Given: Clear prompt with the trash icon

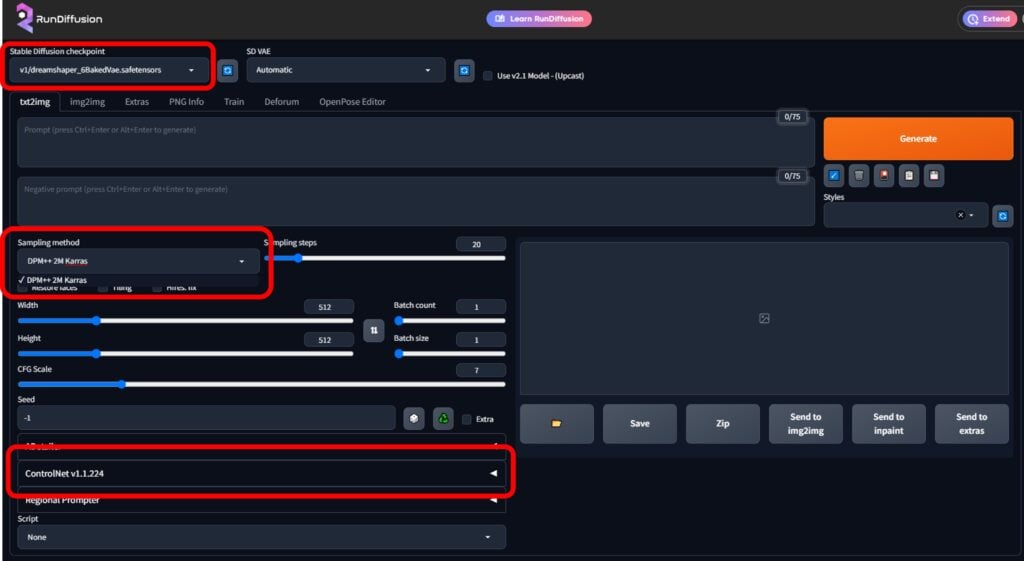Looking at the screenshot, I should pyautogui.click(x=859, y=175).
